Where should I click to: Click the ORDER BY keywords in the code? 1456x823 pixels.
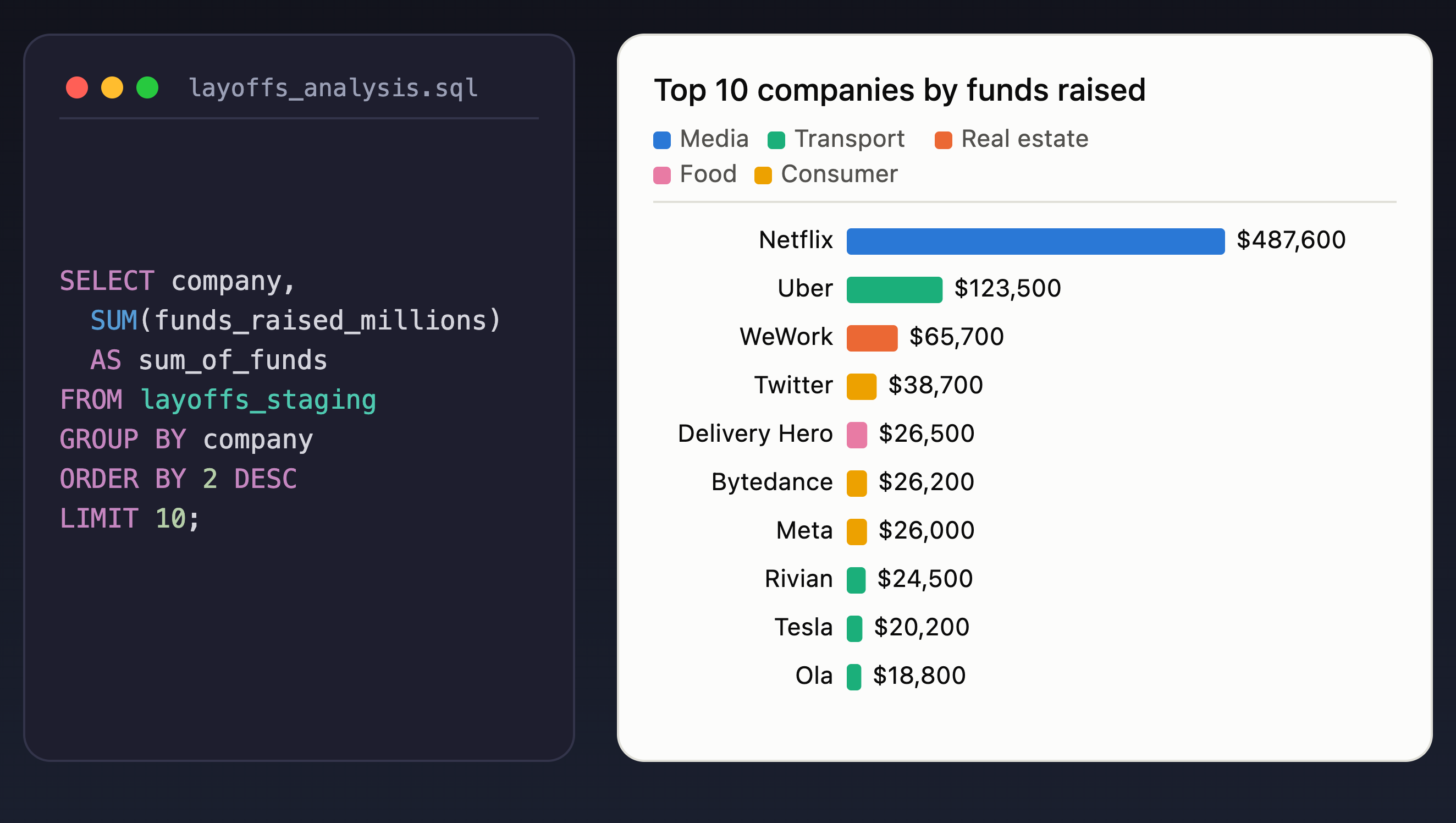click(x=123, y=479)
